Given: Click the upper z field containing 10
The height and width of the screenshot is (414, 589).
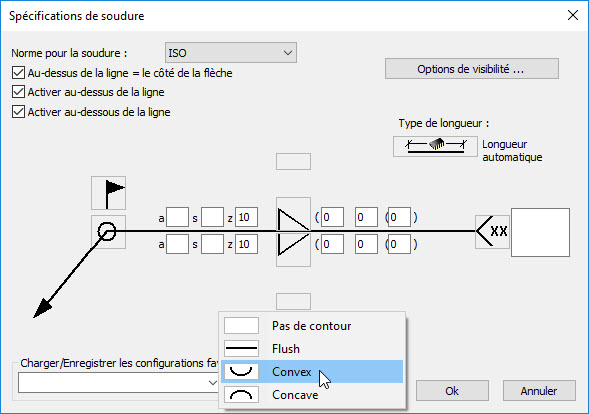Looking at the screenshot, I should [x=246, y=217].
